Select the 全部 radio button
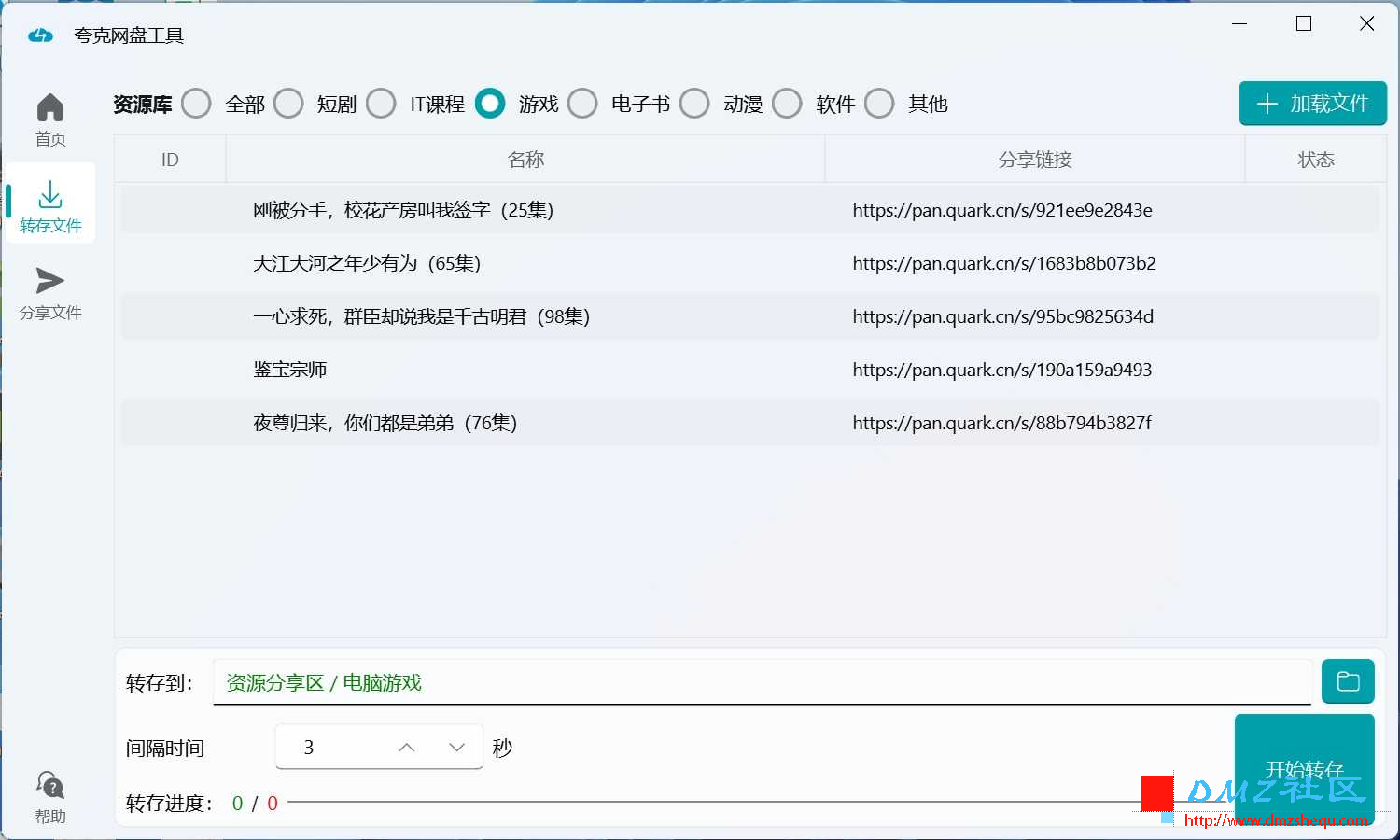Image resolution: width=1400 pixels, height=840 pixels. pyautogui.click(x=196, y=104)
